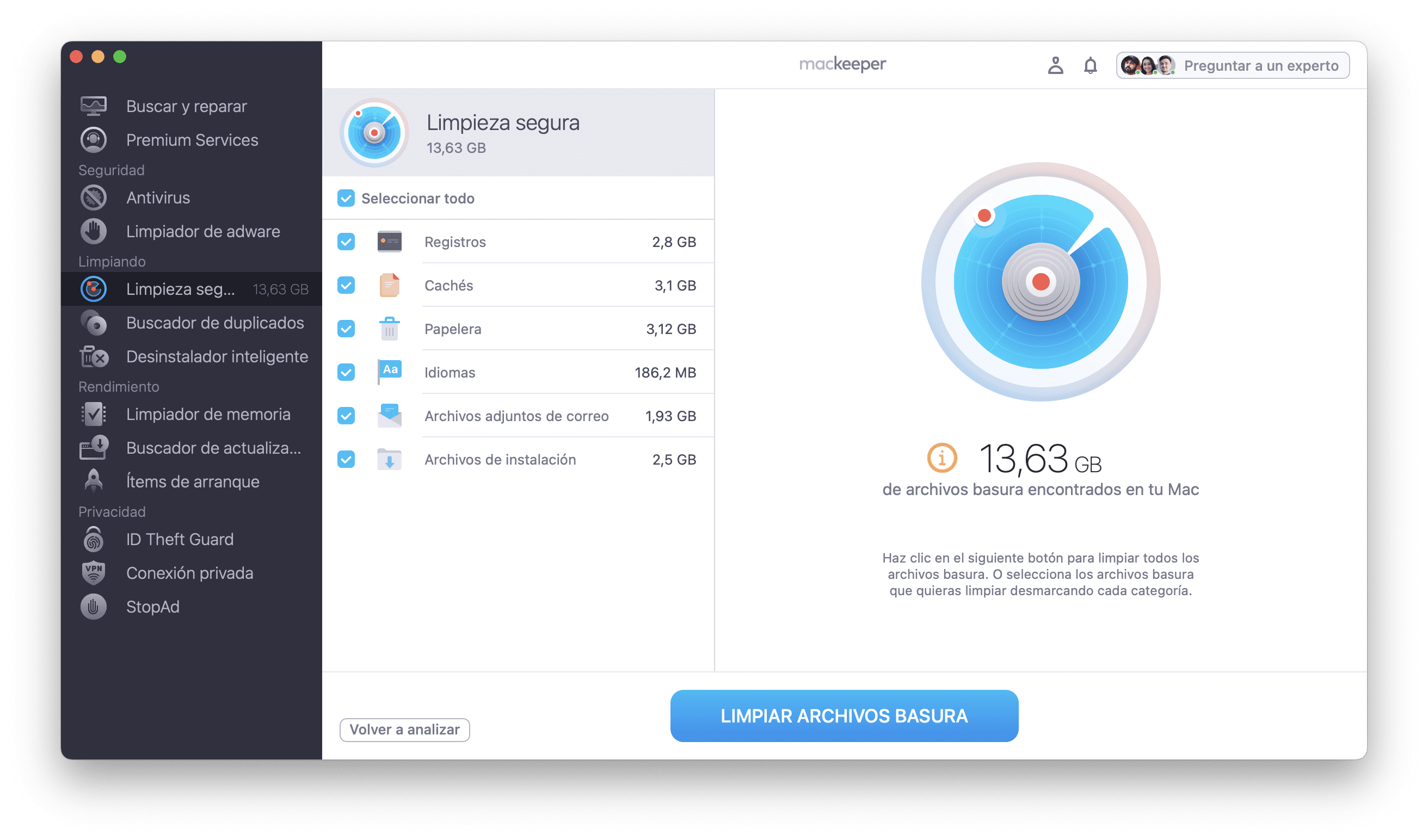Click the Antivirus shield icon
This screenshot has height=840, width=1428.
click(x=94, y=197)
